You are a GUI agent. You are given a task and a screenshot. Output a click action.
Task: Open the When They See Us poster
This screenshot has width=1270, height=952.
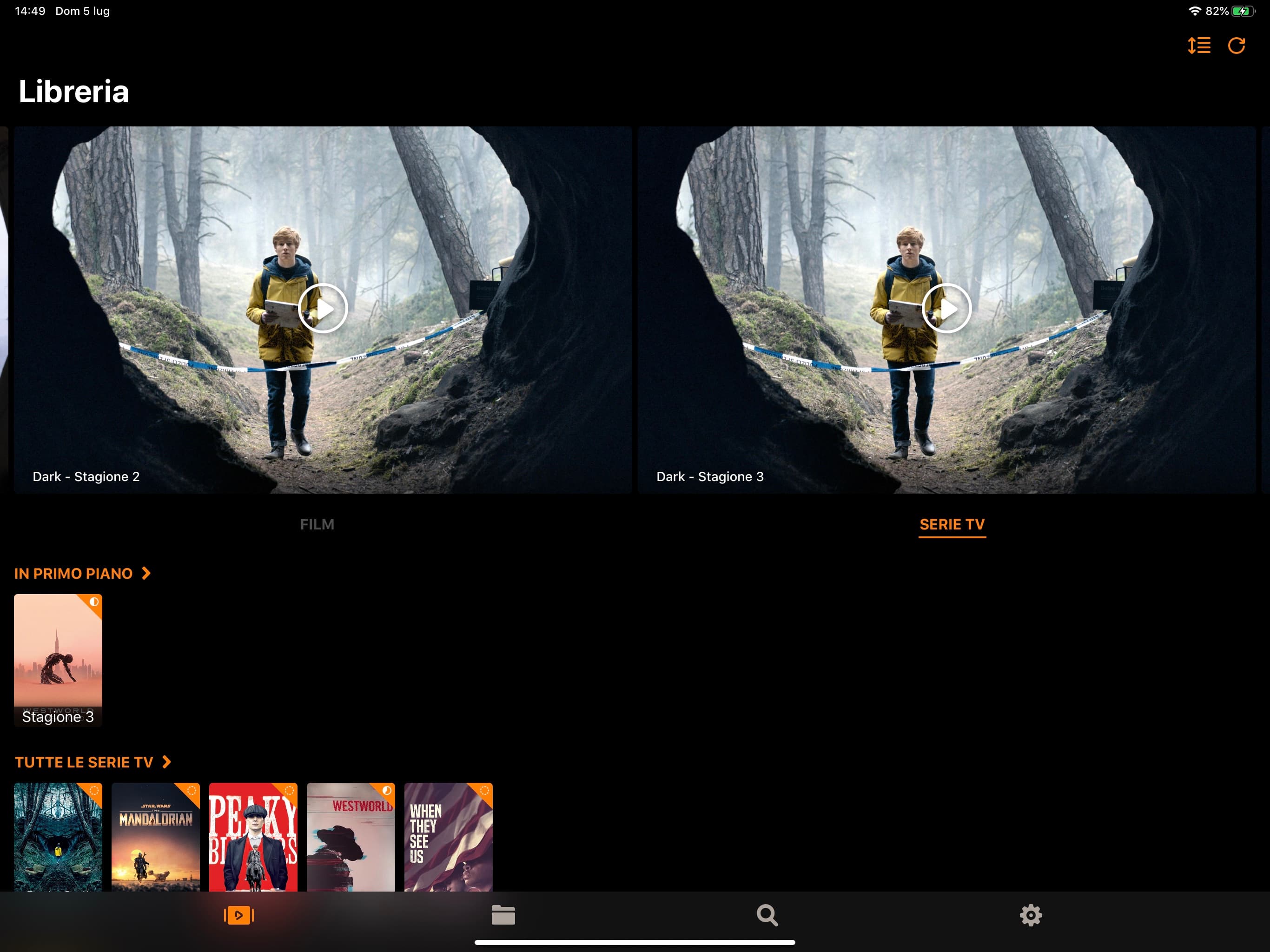click(449, 837)
